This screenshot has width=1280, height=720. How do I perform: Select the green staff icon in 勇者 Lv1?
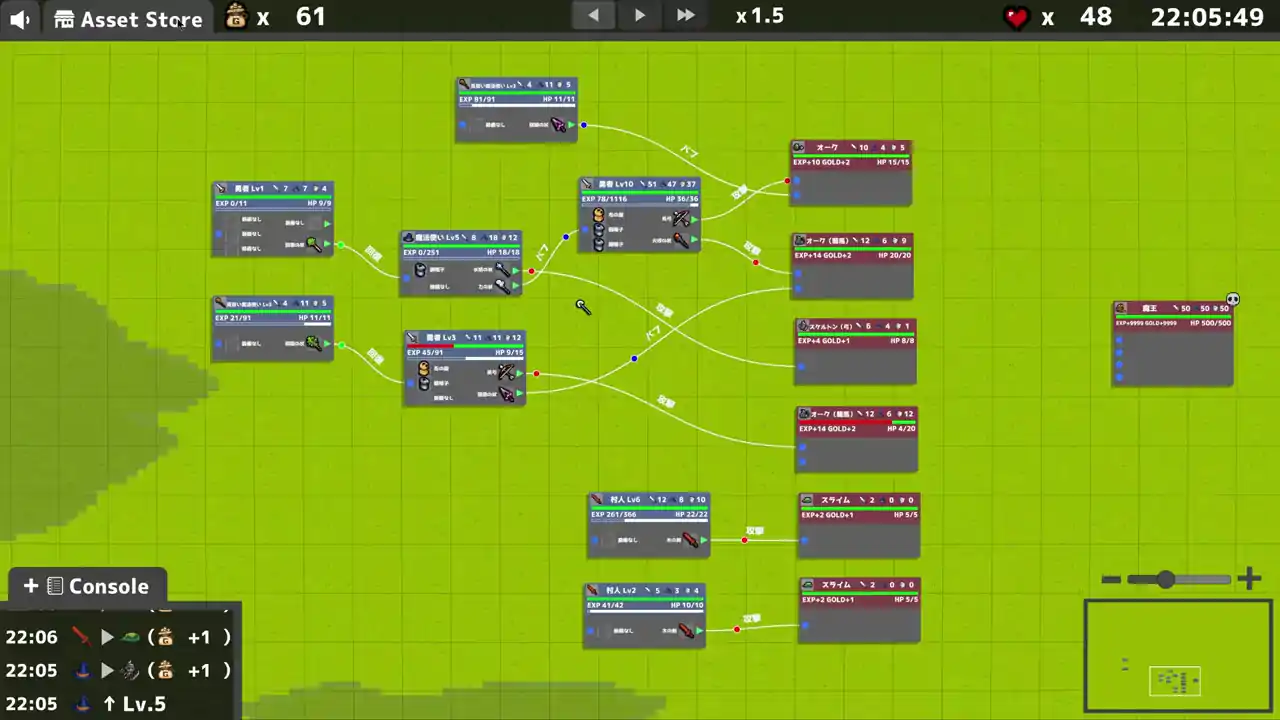pos(314,244)
